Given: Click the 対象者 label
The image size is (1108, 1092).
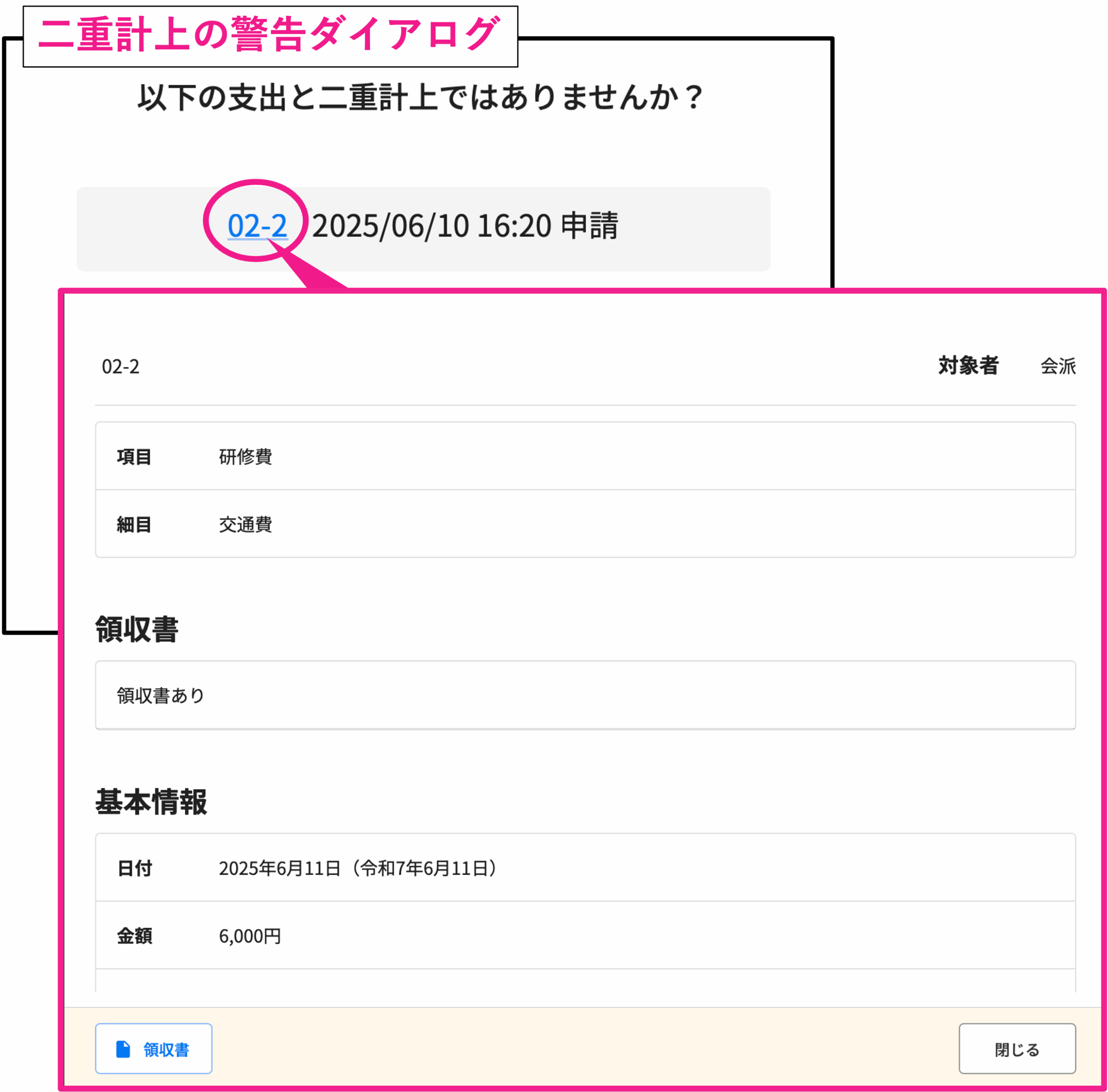Looking at the screenshot, I should (969, 365).
